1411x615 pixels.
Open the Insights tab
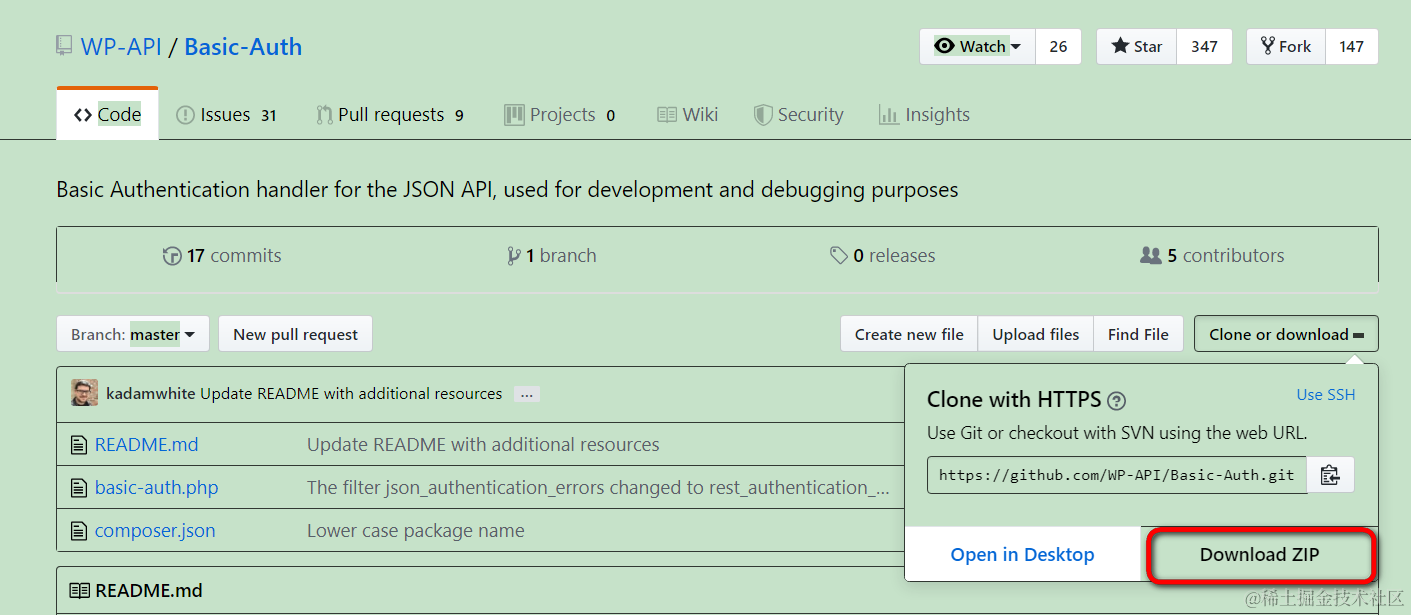924,115
